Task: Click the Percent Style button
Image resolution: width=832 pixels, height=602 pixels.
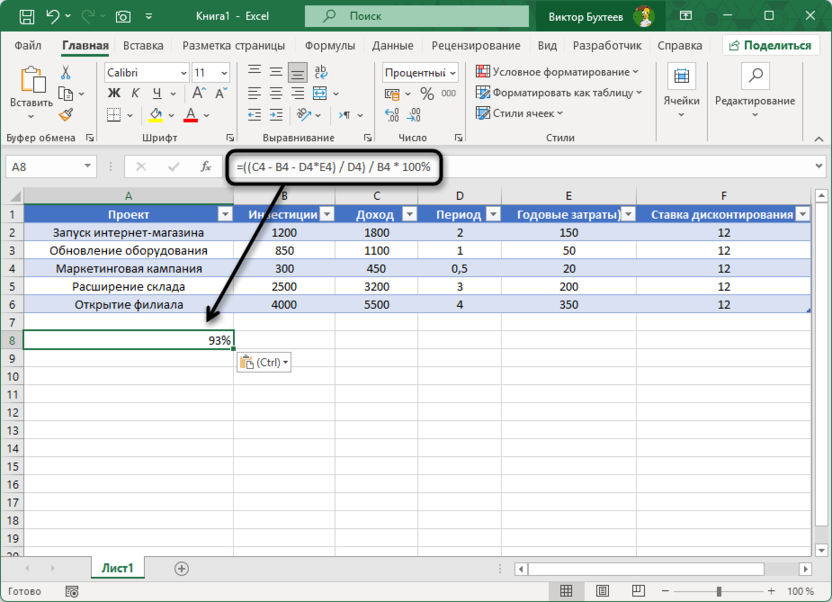Action: click(x=427, y=93)
